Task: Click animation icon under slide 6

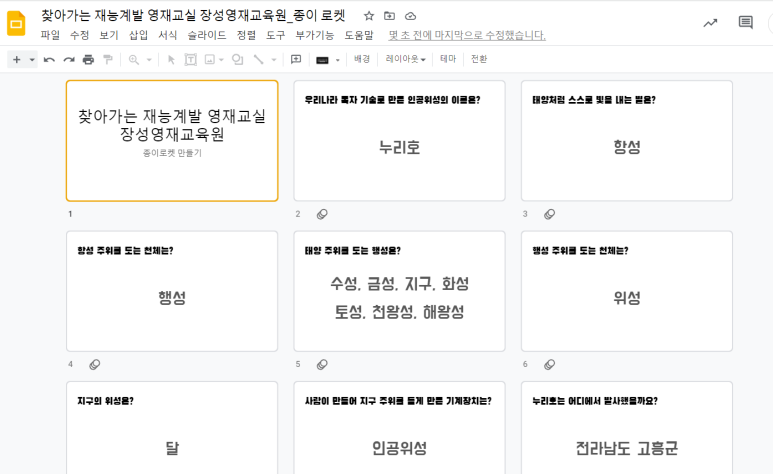Action: pos(549,365)
